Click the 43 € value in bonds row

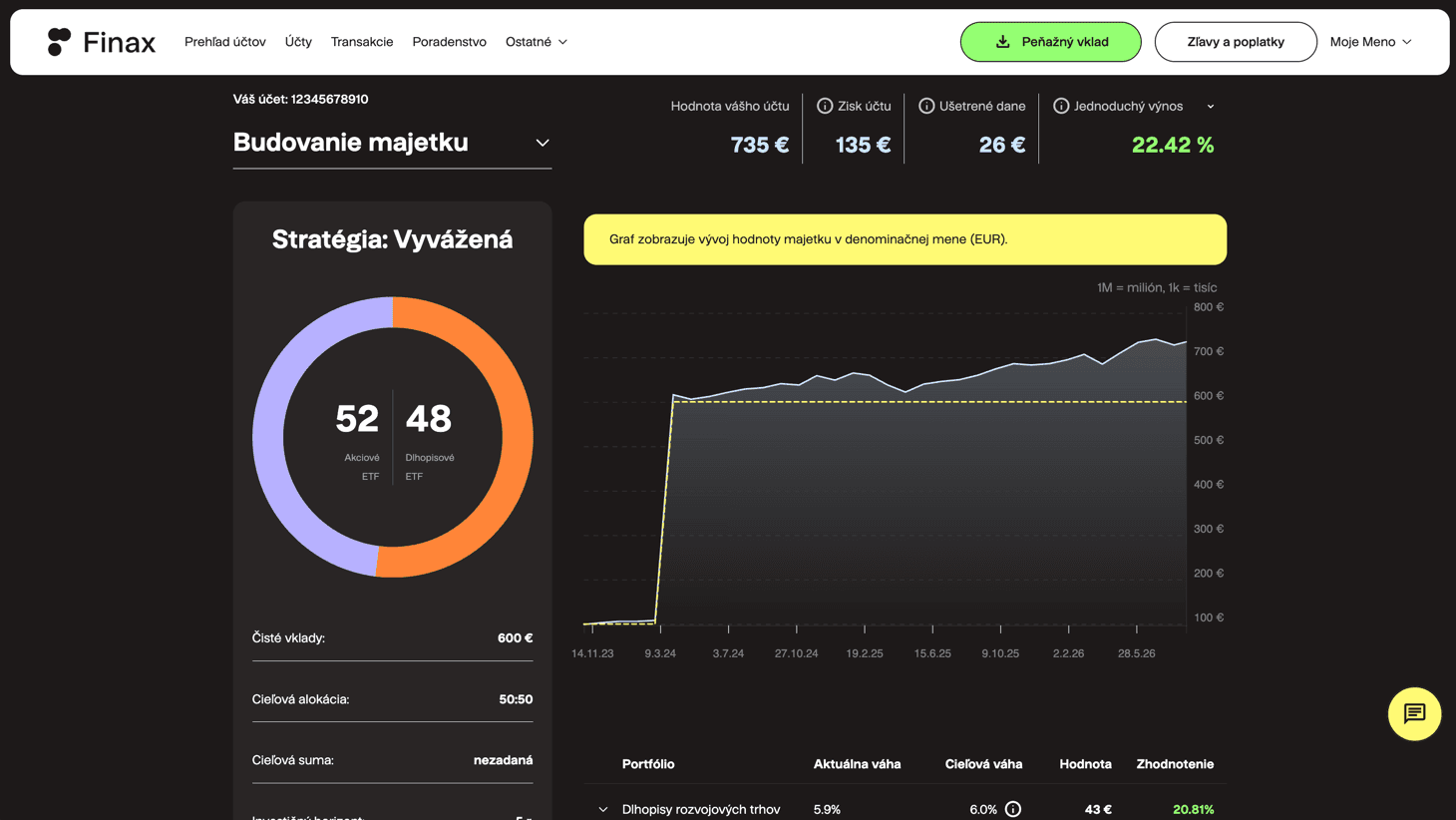point(1098,809)
